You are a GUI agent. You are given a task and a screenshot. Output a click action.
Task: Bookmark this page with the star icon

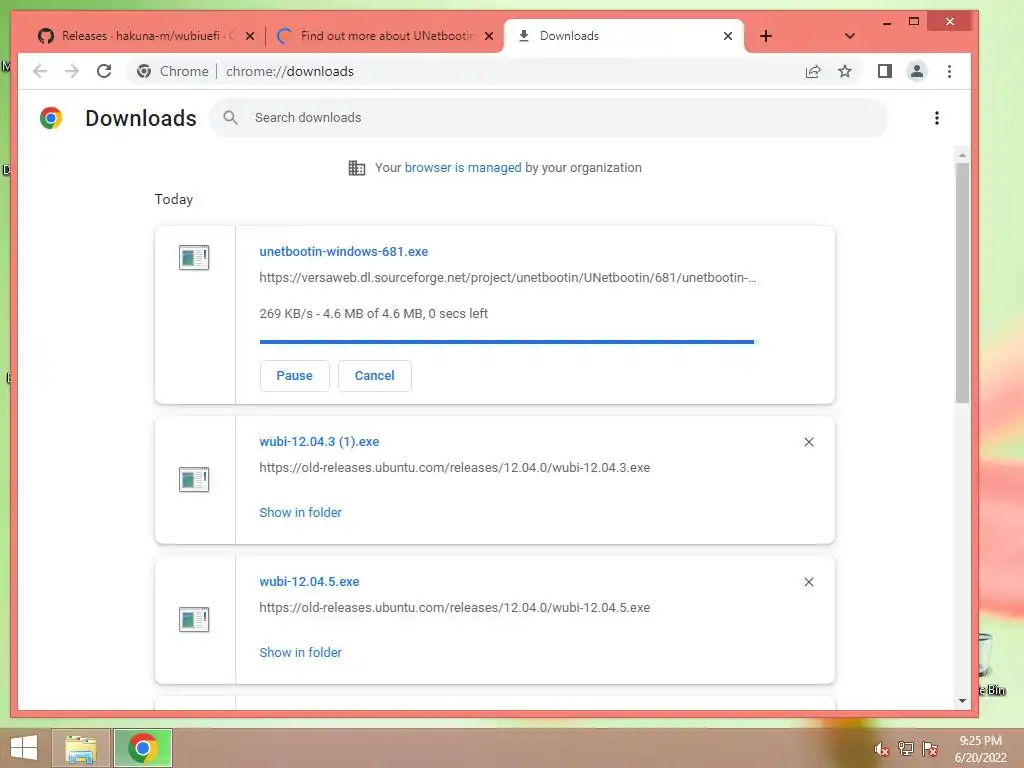844,71
